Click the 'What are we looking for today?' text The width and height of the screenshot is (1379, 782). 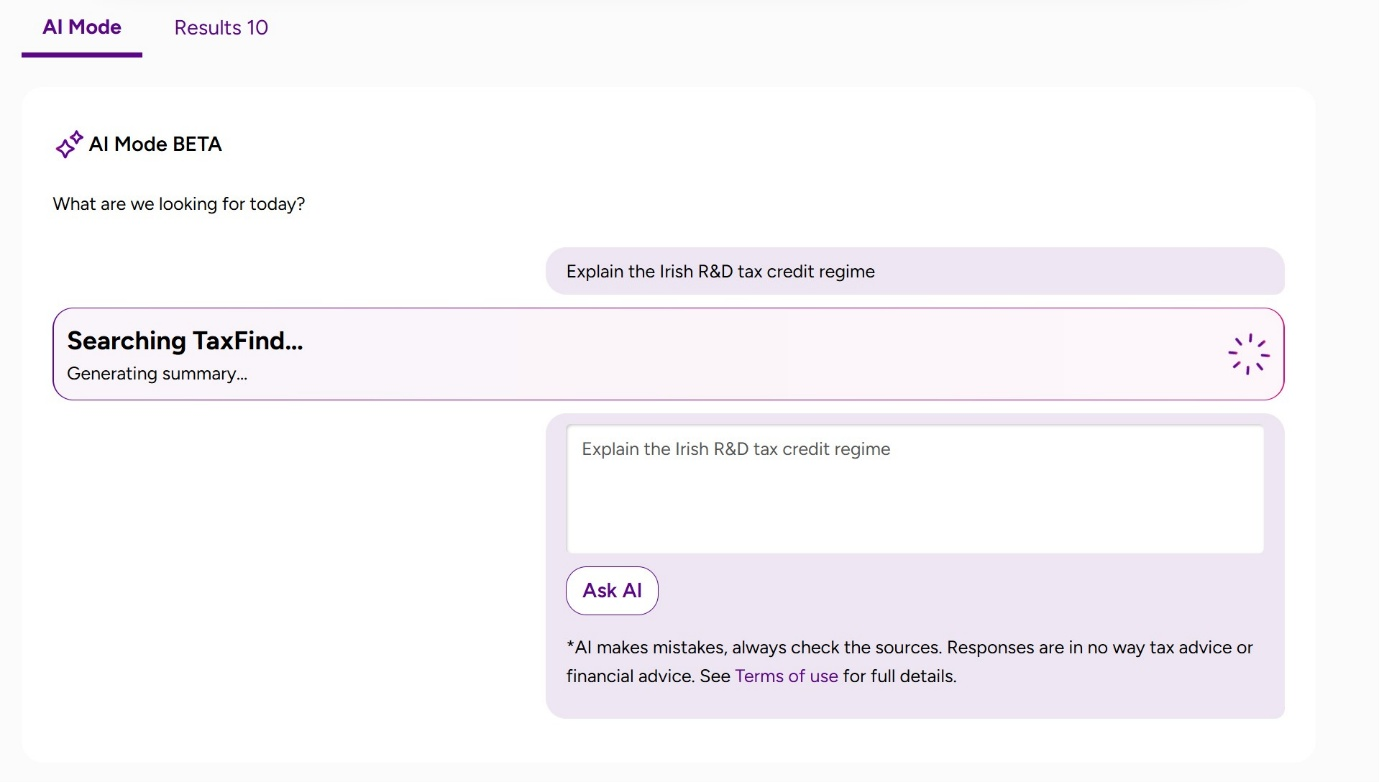click(179, 204)
